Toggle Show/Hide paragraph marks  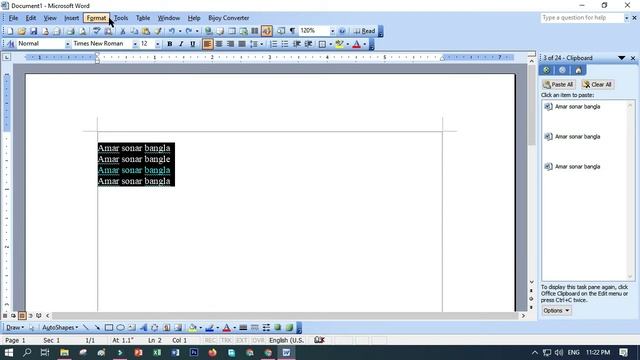point(293,31)
